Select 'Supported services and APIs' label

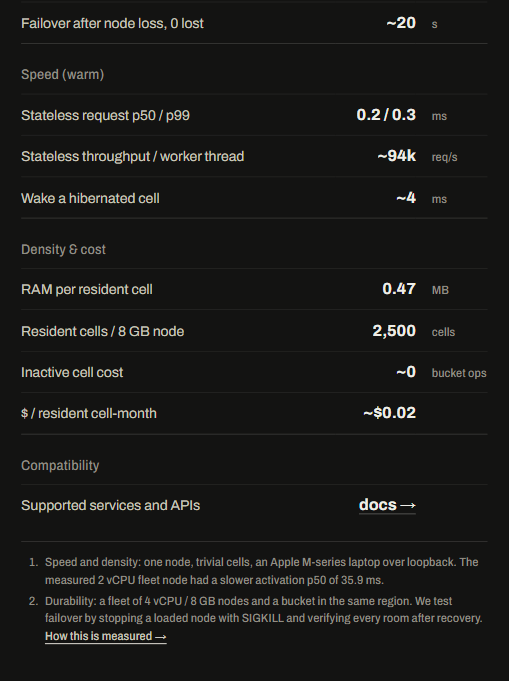click(x=110, y=506)
